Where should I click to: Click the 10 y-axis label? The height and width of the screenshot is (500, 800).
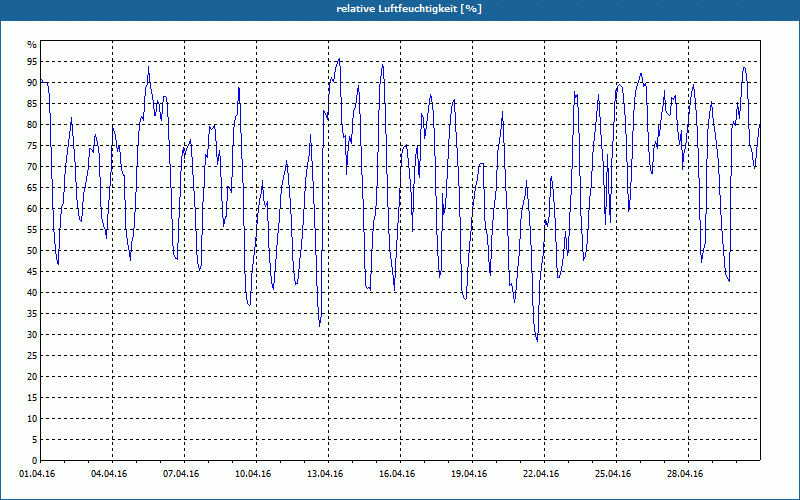[32, 419]
